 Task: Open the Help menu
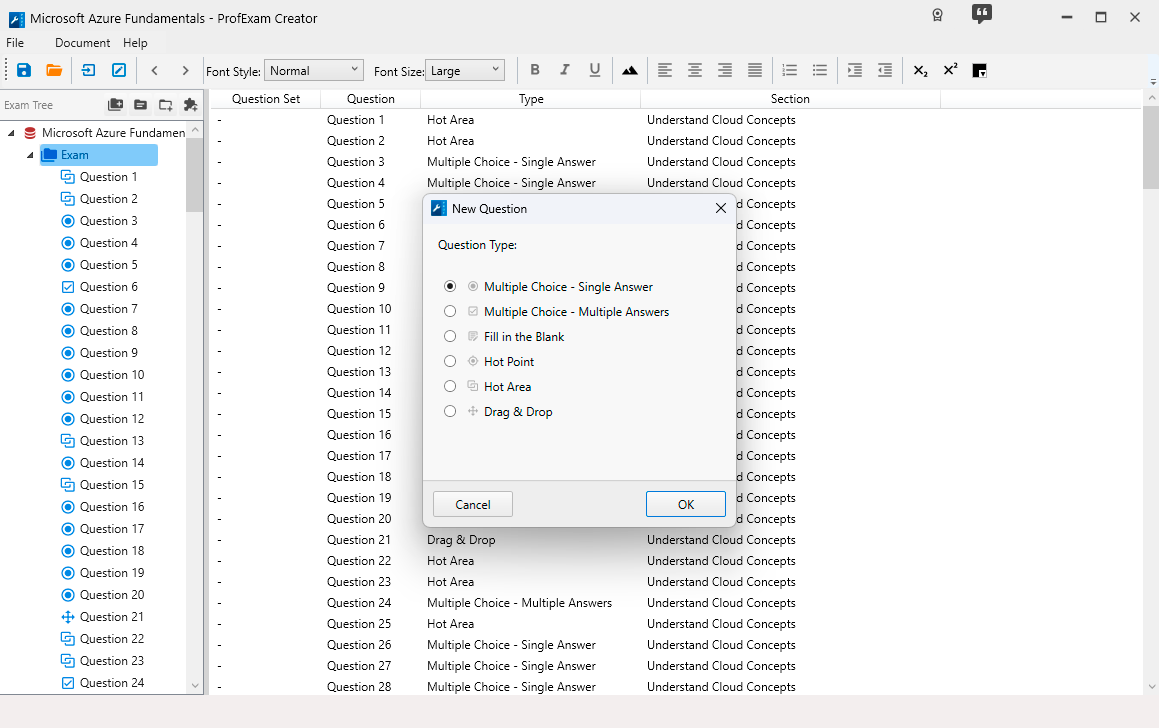135,43
